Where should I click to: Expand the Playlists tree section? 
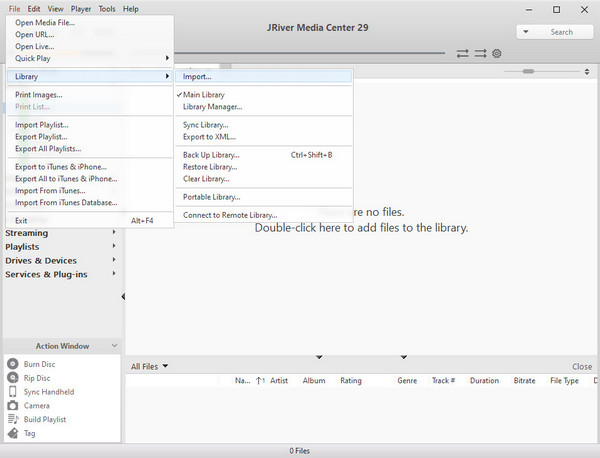(114, 246)
